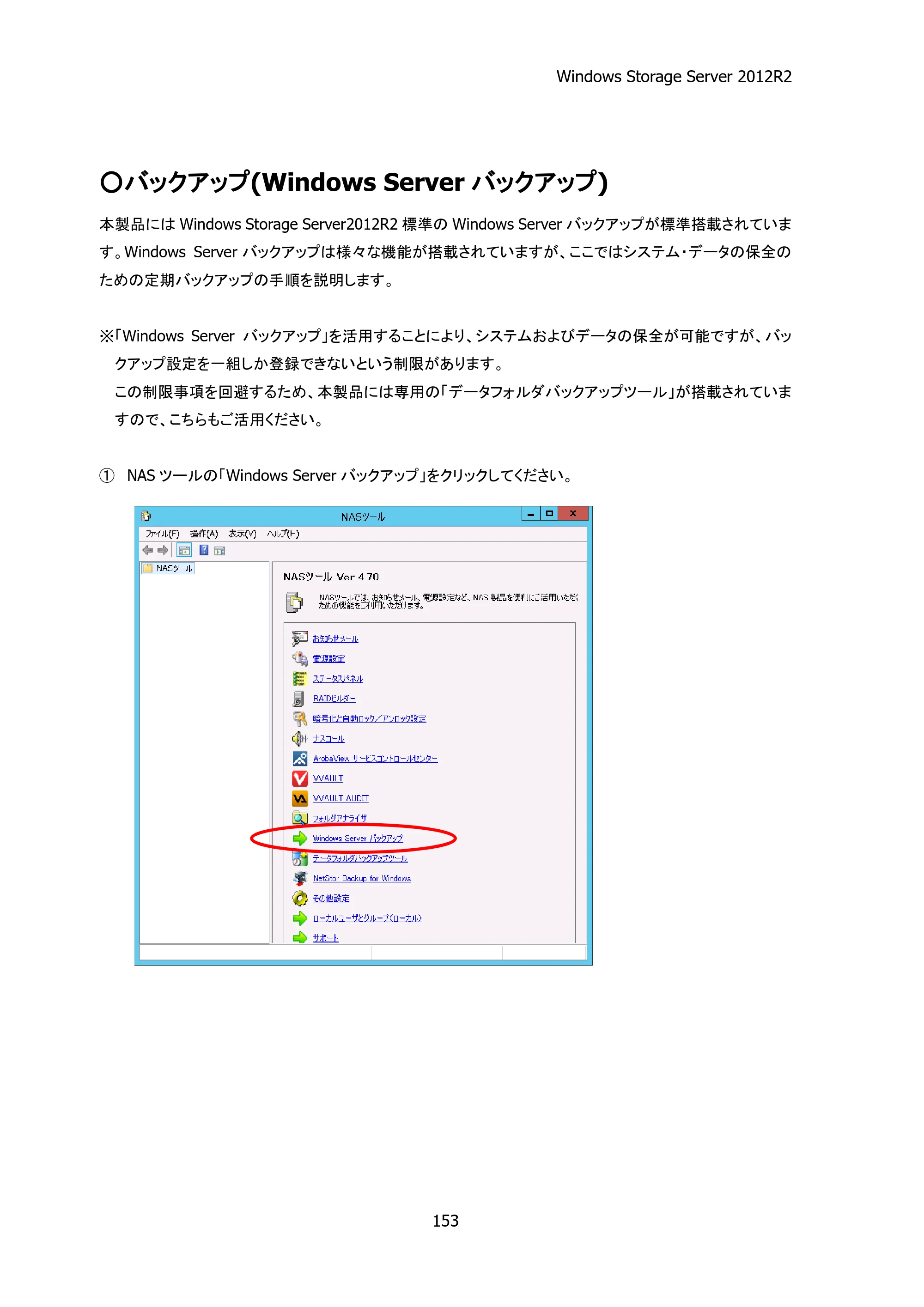Click green arrow beside サポート
The image size is (924, 1307).
299,937
